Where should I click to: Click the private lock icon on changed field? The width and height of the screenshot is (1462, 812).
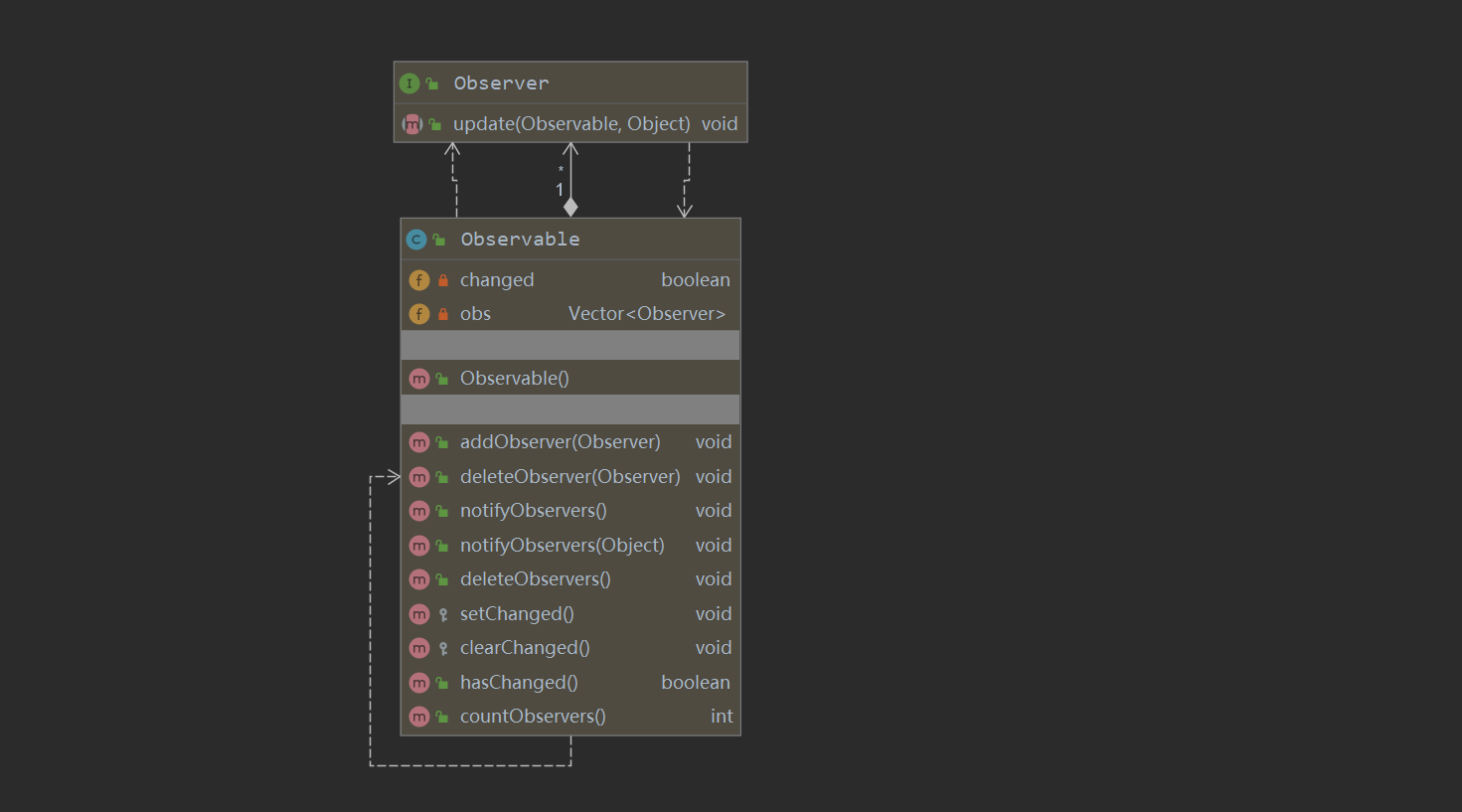click(443, 280)
